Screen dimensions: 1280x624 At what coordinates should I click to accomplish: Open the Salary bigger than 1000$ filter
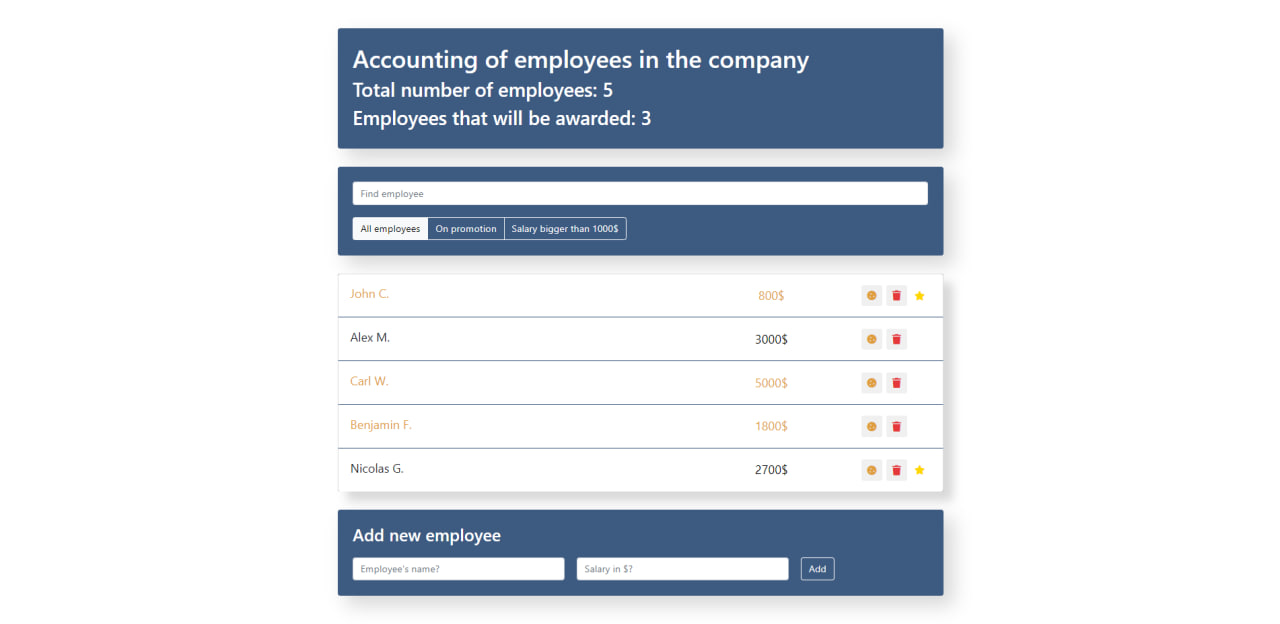[565, 228]
